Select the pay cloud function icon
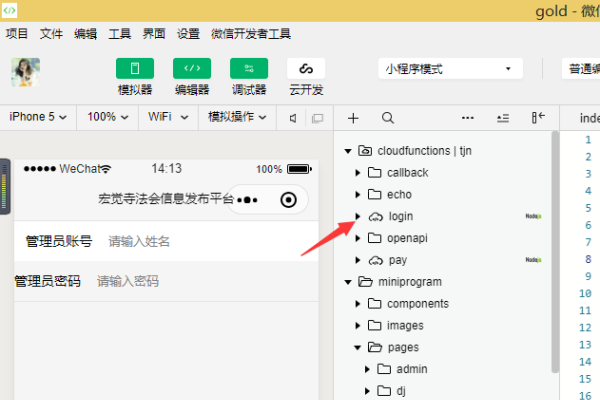 (x=375, y=261)
